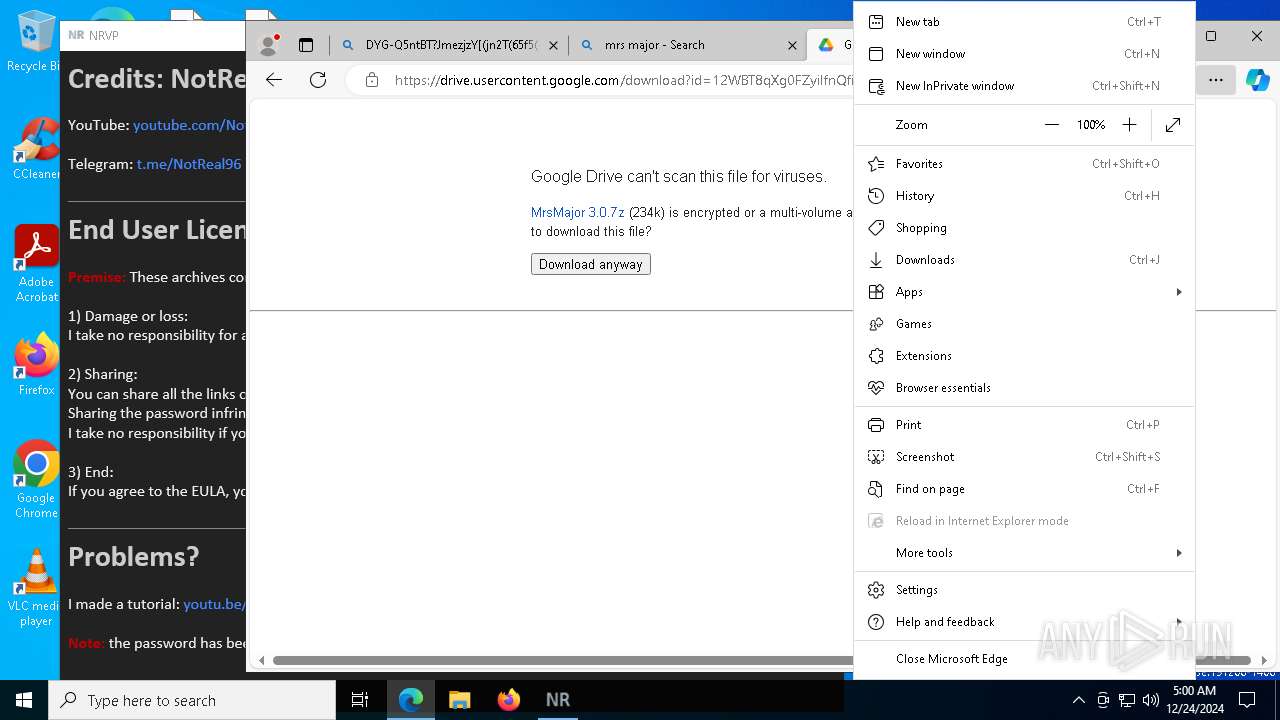Enter full screen via zoom arrows icon
Image resolution: width=1280 pixels, height=720 pixels.
(x=1173, y=125)
